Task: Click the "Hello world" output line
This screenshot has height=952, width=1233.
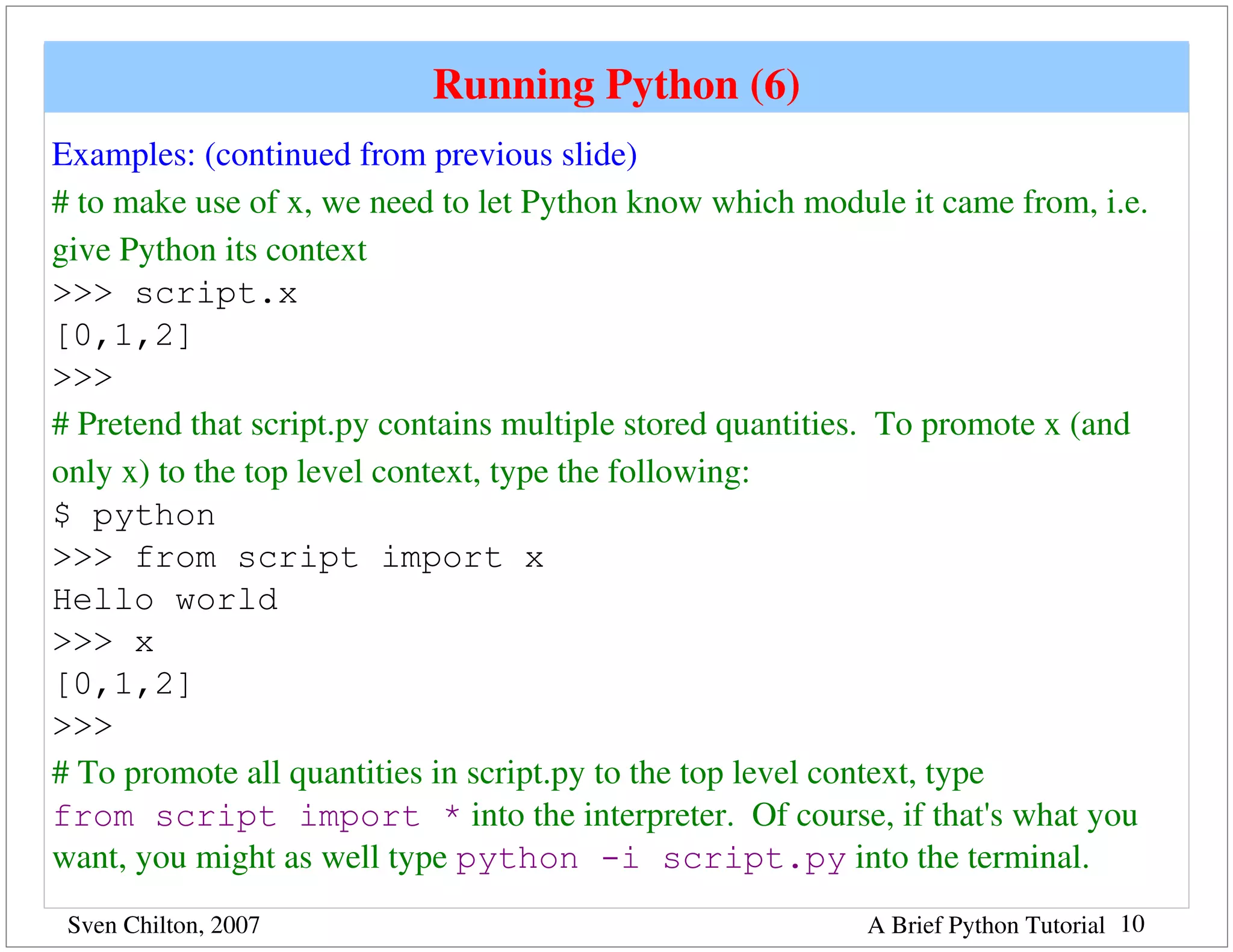Action: [x=165, y=600]
